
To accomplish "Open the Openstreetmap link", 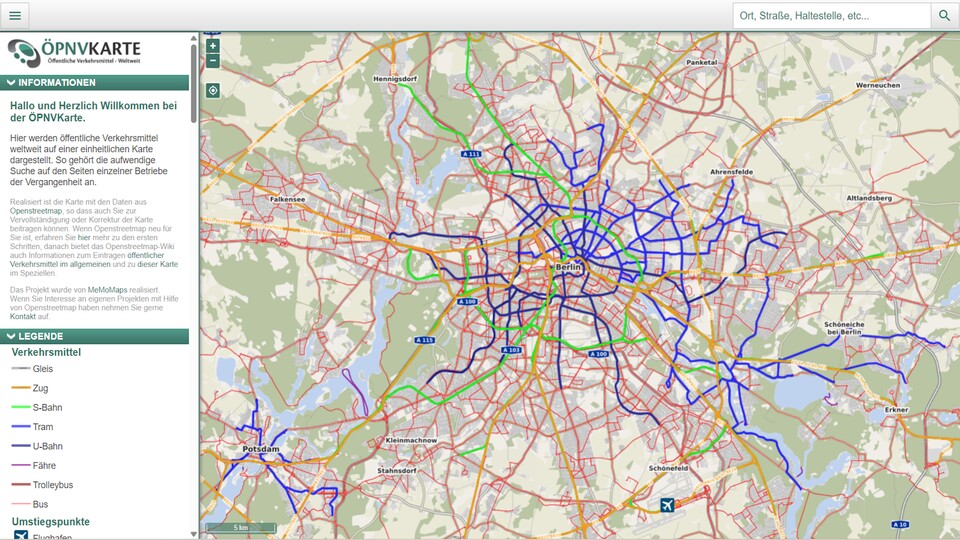I will tap(36, 211).
